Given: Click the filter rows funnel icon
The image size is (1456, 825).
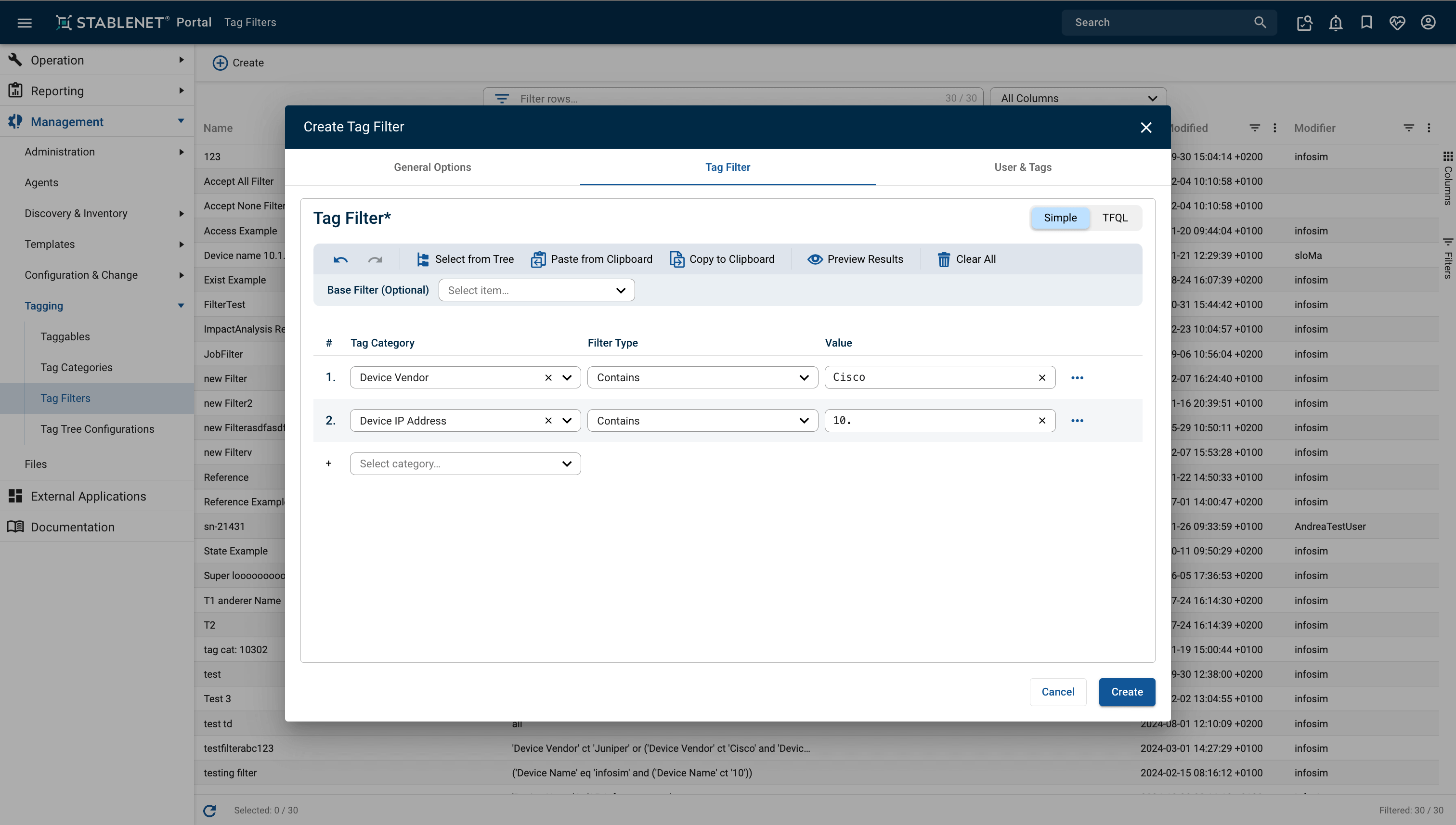Looking at the screenshot, I should click(502, 99).
